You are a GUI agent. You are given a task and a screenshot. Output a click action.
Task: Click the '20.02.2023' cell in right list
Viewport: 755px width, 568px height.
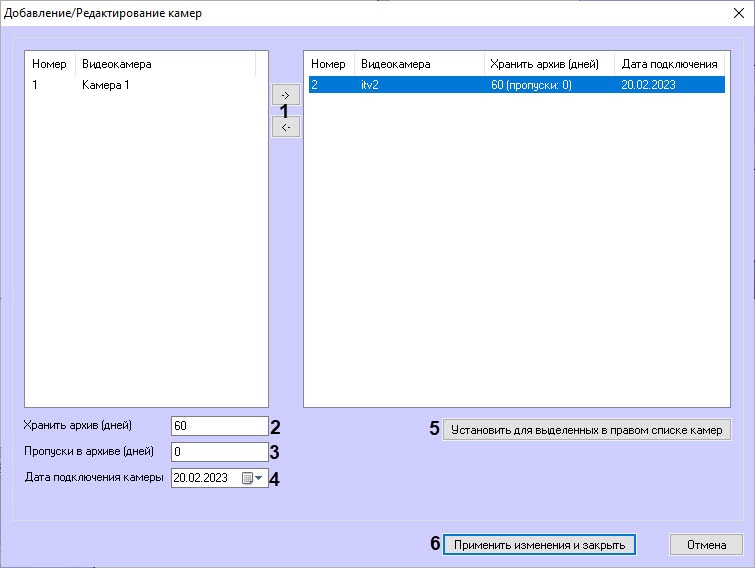[x=648, y=85]
